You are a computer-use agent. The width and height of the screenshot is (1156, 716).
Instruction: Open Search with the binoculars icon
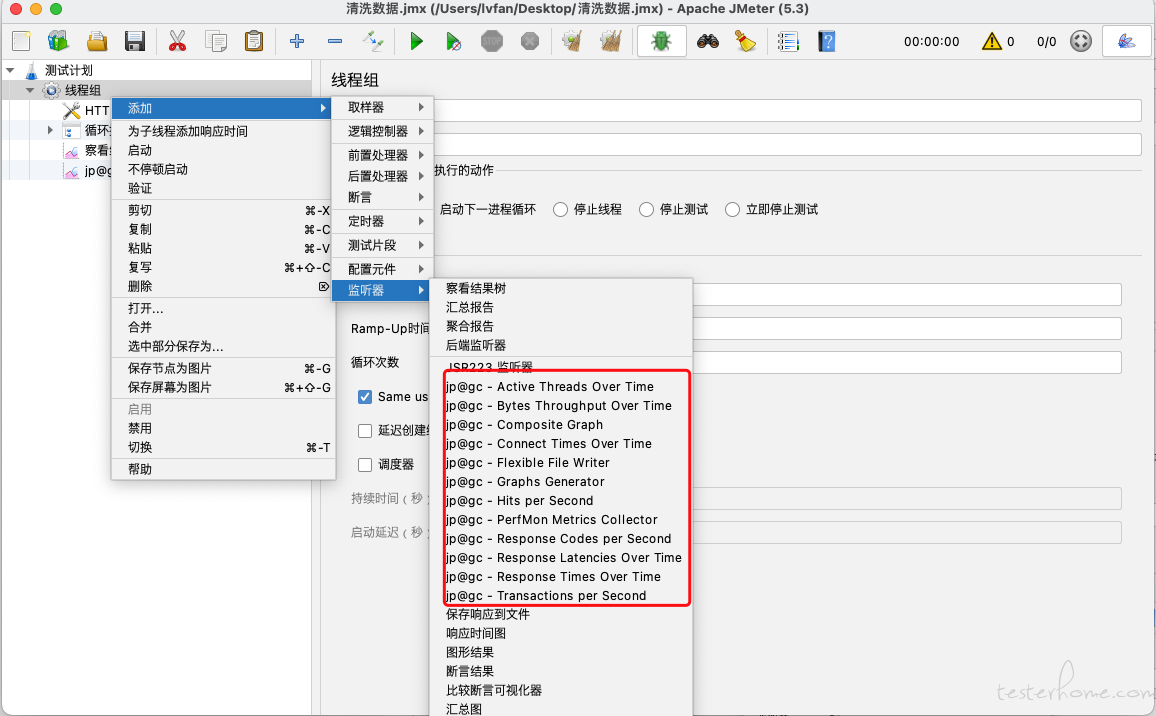pos(708,41)
